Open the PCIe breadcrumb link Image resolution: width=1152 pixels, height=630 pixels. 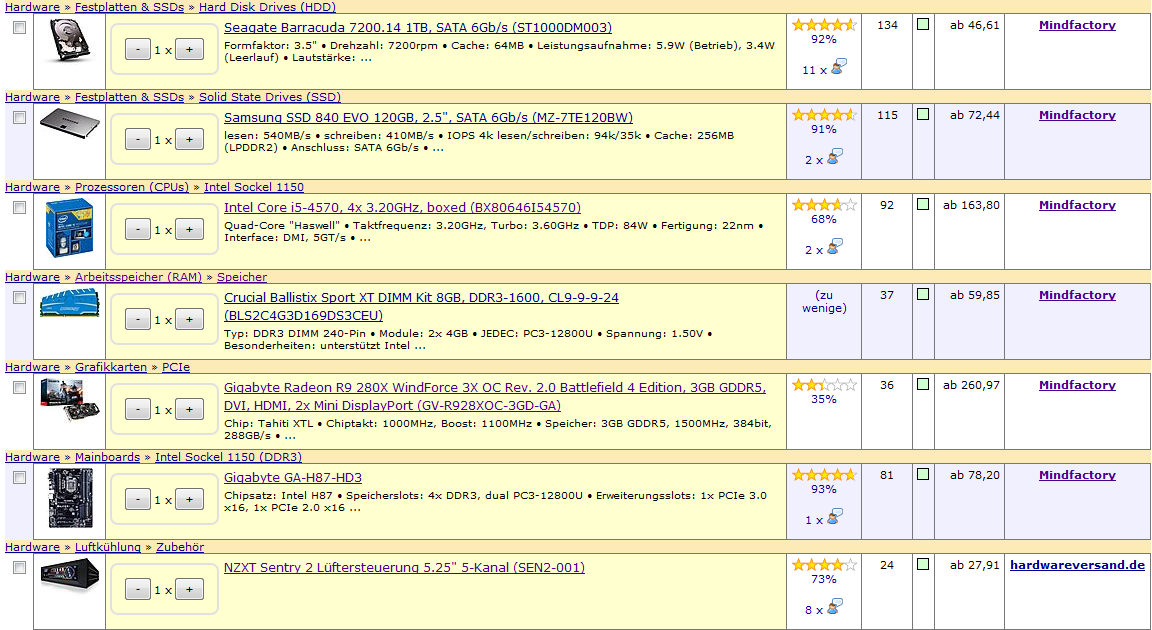(x=176, y=366)
